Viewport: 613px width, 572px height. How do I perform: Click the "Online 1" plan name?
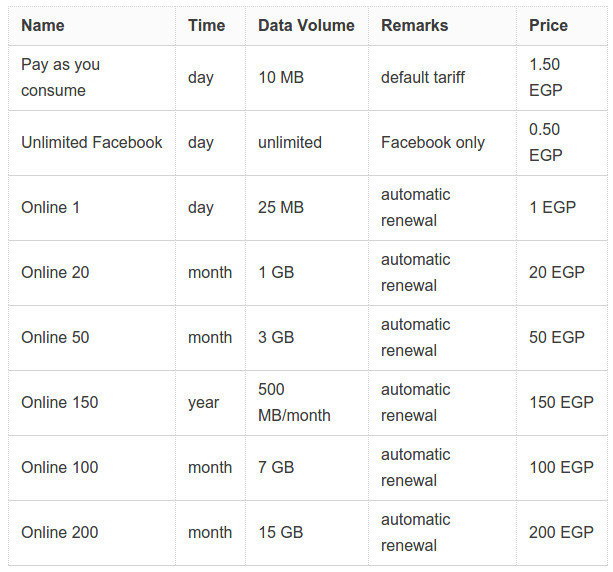pos(50,207)
